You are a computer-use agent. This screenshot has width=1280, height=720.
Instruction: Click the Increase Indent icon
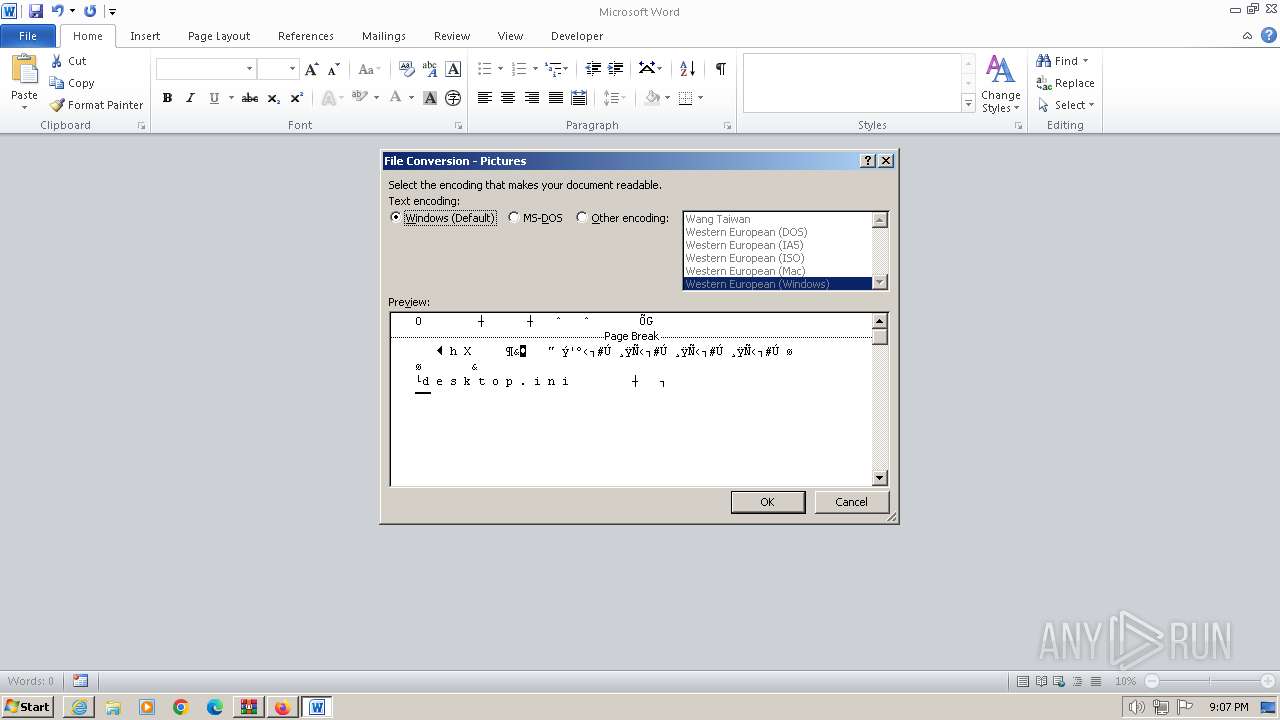[616, 69]
